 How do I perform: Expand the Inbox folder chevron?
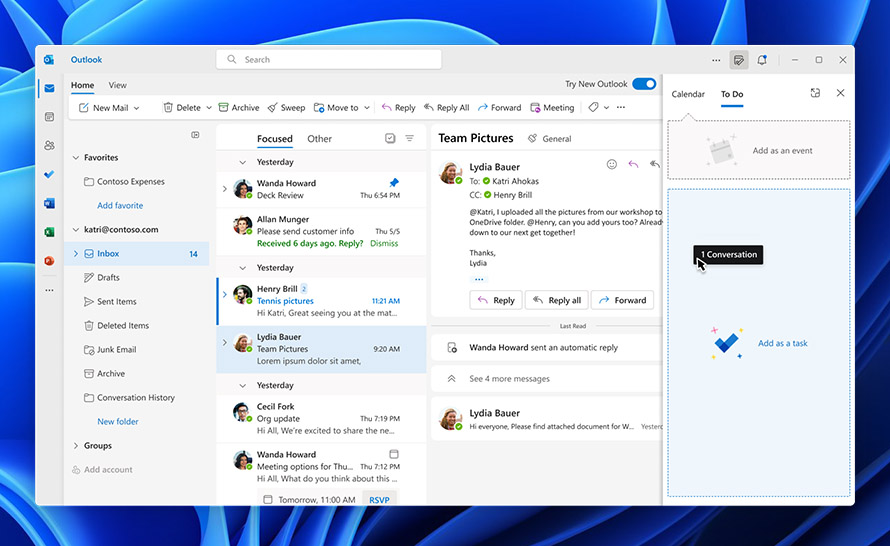click(75, 254)
